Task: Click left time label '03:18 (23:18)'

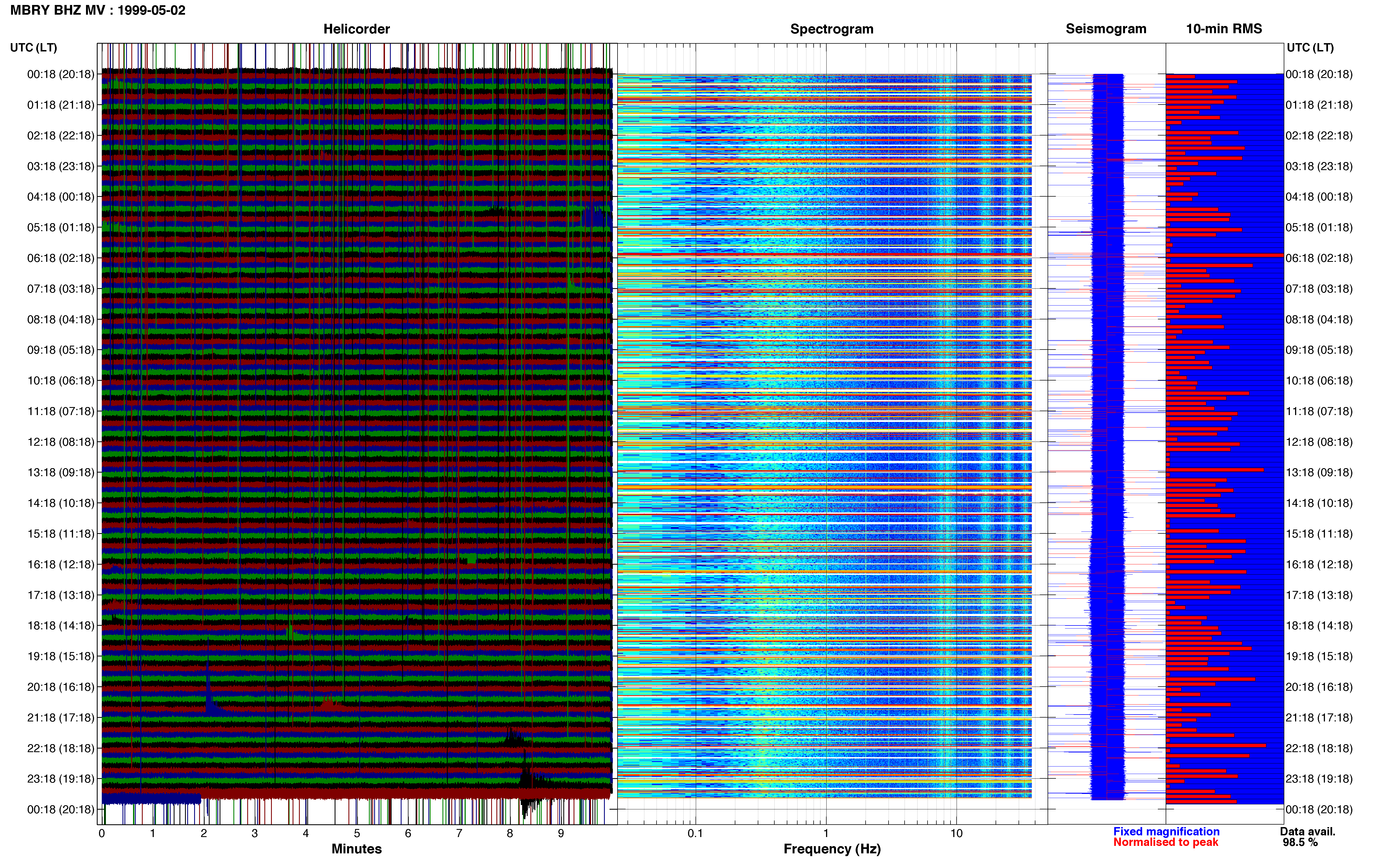Action: (x=61, y=166)
